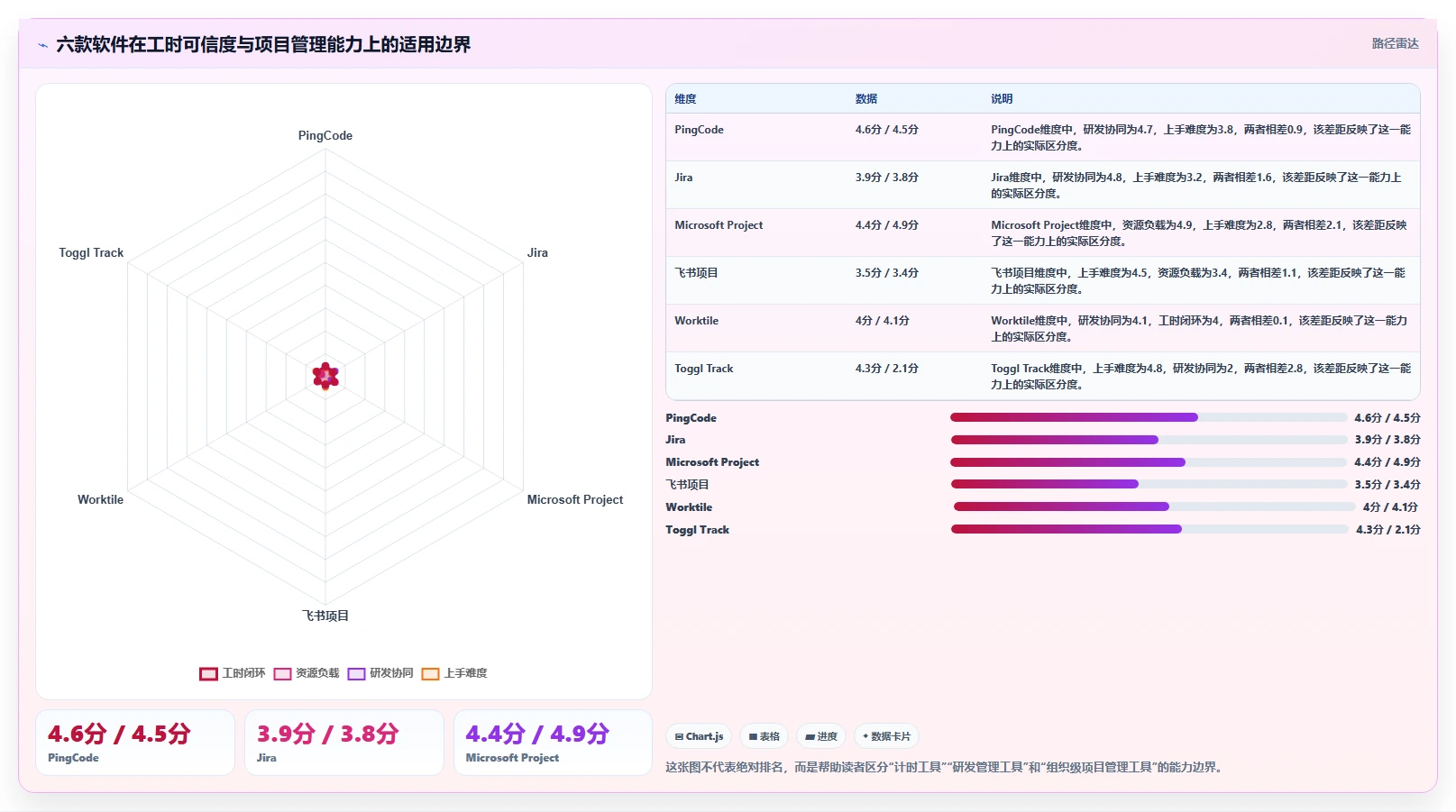This screenshot has width=1456, height=812.
Task: Click the PingCode axis label on the radar
Action: pos(325,135)
